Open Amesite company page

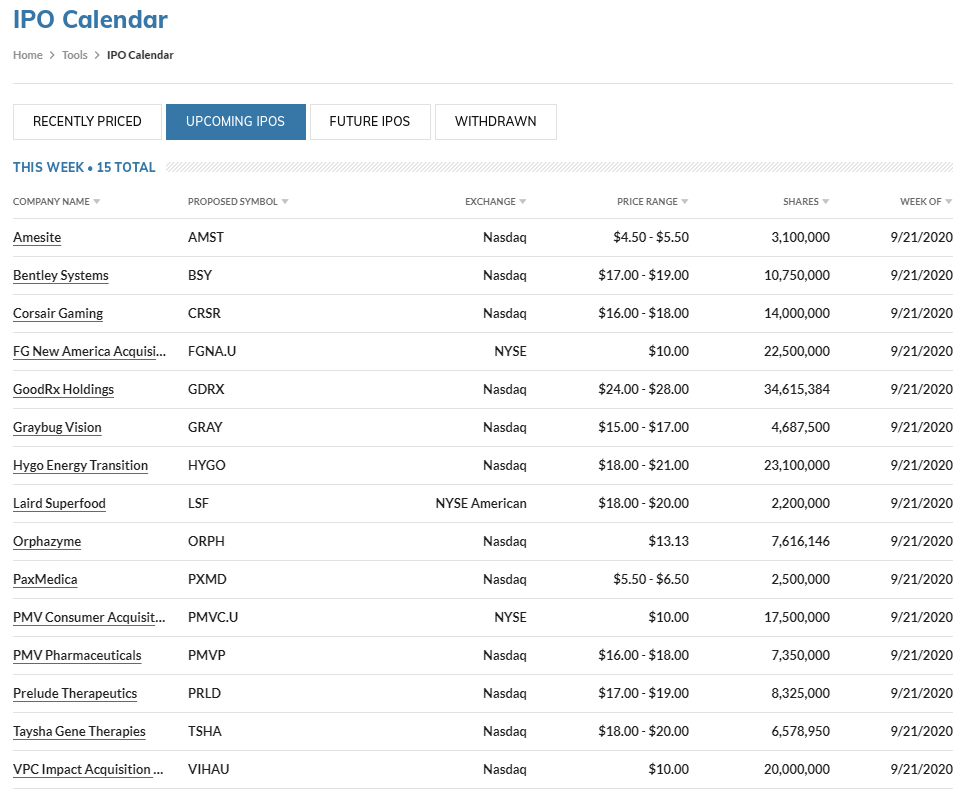click(x=37, y=238)
